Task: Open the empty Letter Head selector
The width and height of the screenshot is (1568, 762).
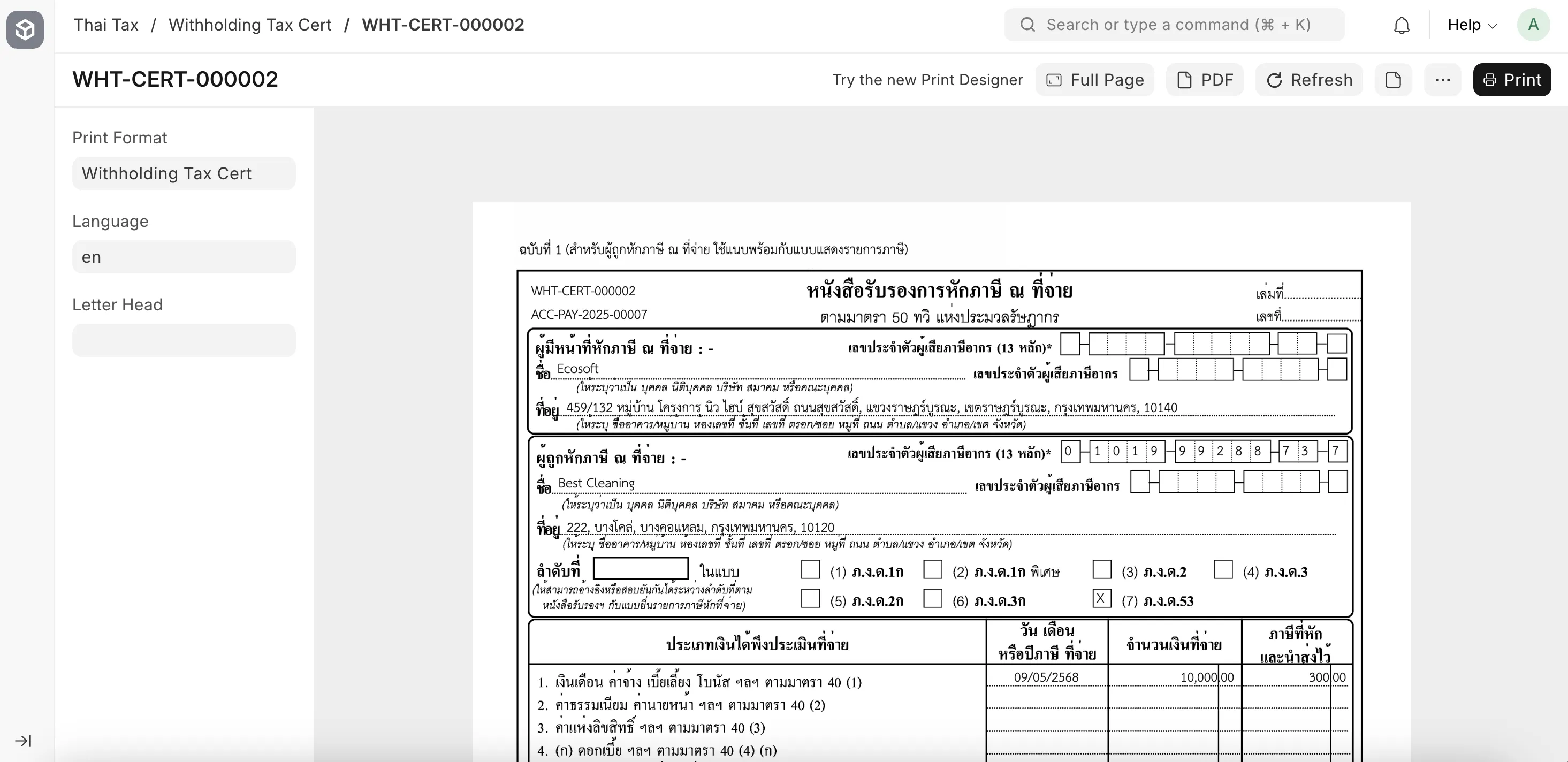Action: point(184,340)
